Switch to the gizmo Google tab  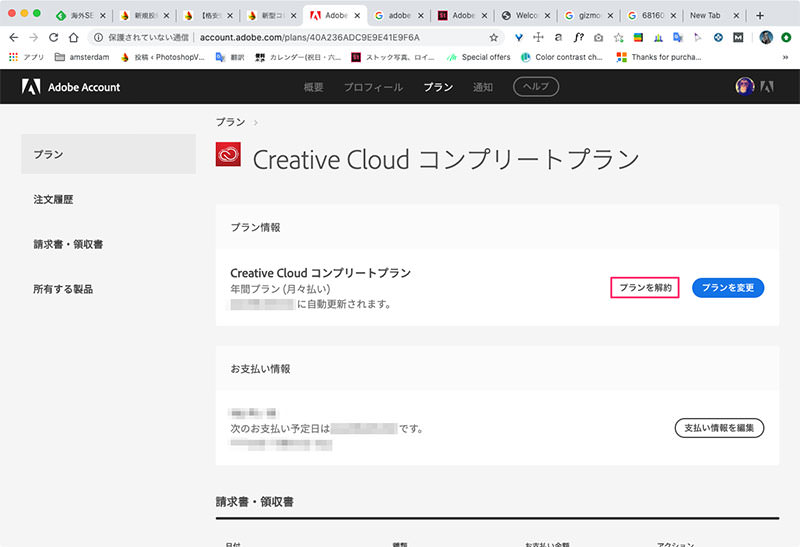(x=589, y=15)
